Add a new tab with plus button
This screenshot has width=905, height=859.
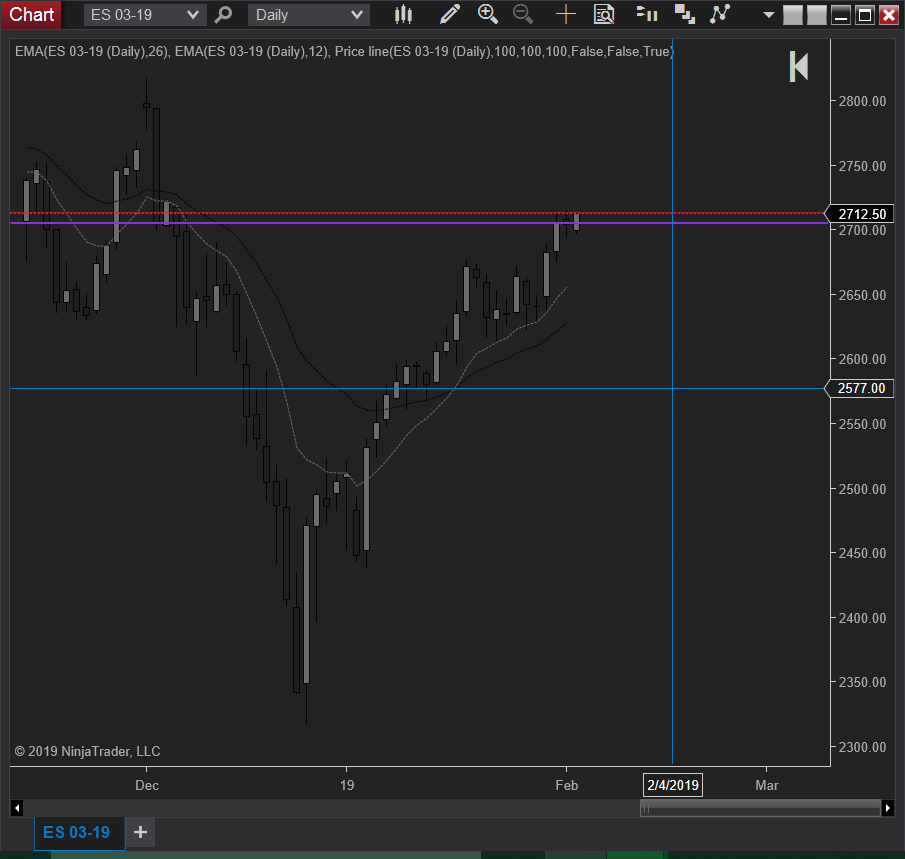[x=140, y=832]
